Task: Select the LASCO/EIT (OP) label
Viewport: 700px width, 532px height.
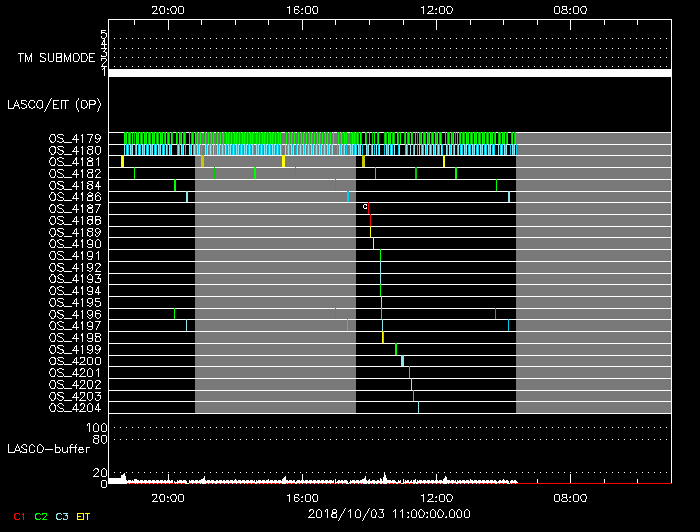Action: tap(53, 104)
